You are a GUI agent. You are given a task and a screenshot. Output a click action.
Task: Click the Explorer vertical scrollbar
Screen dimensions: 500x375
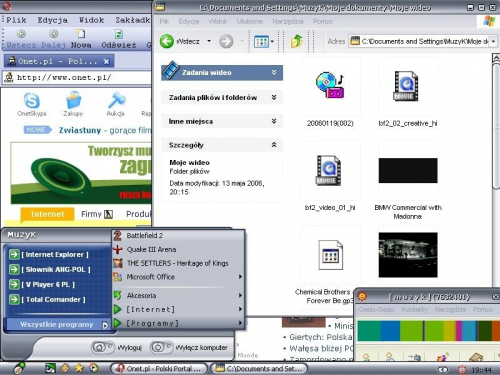point(496,127)
